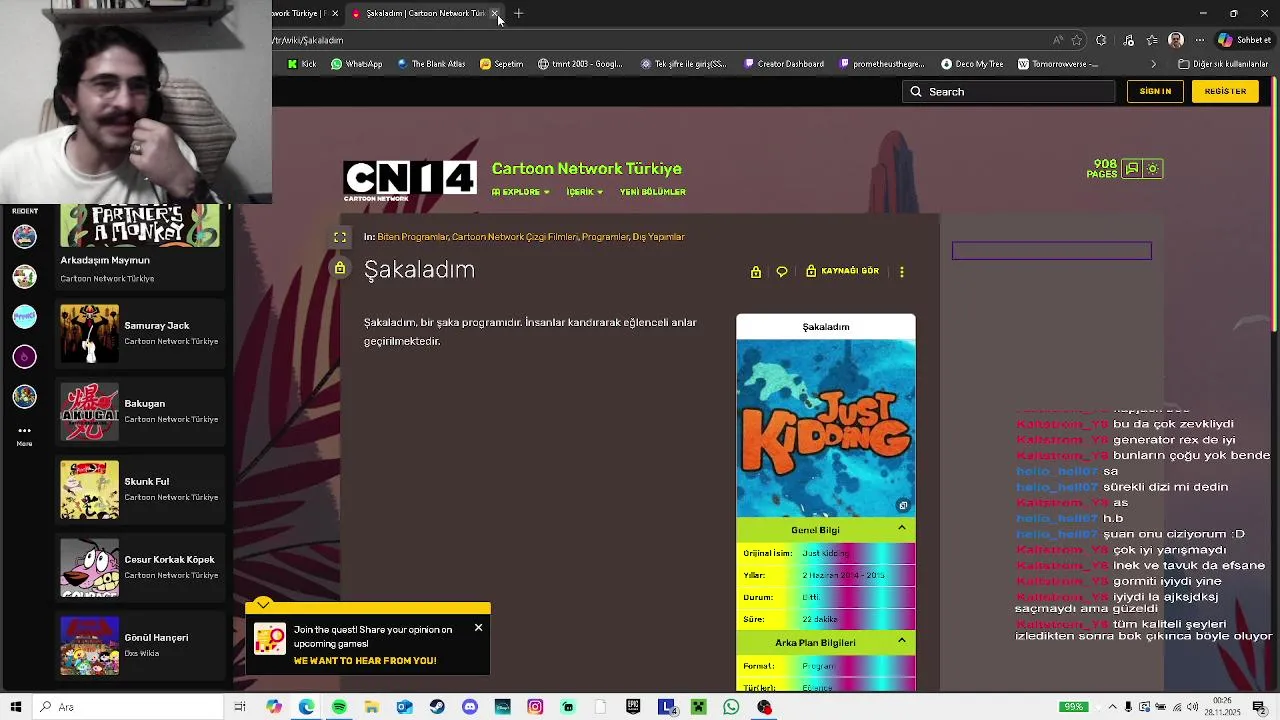This screenshot has height=720, width=1280.
Task: Open the browser profile avatar
Action: pyautogui.click(x=1176, y=40)
